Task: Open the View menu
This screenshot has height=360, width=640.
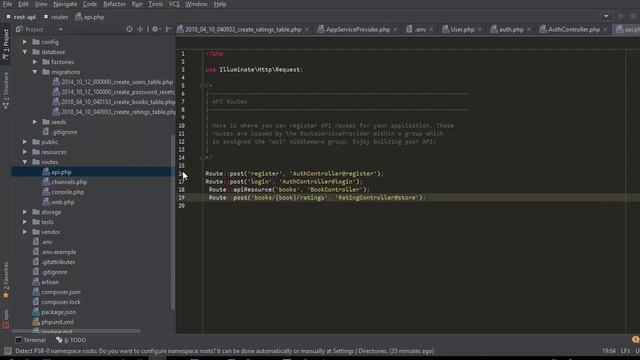Action: pyautogui.click(x=41, y=4)
